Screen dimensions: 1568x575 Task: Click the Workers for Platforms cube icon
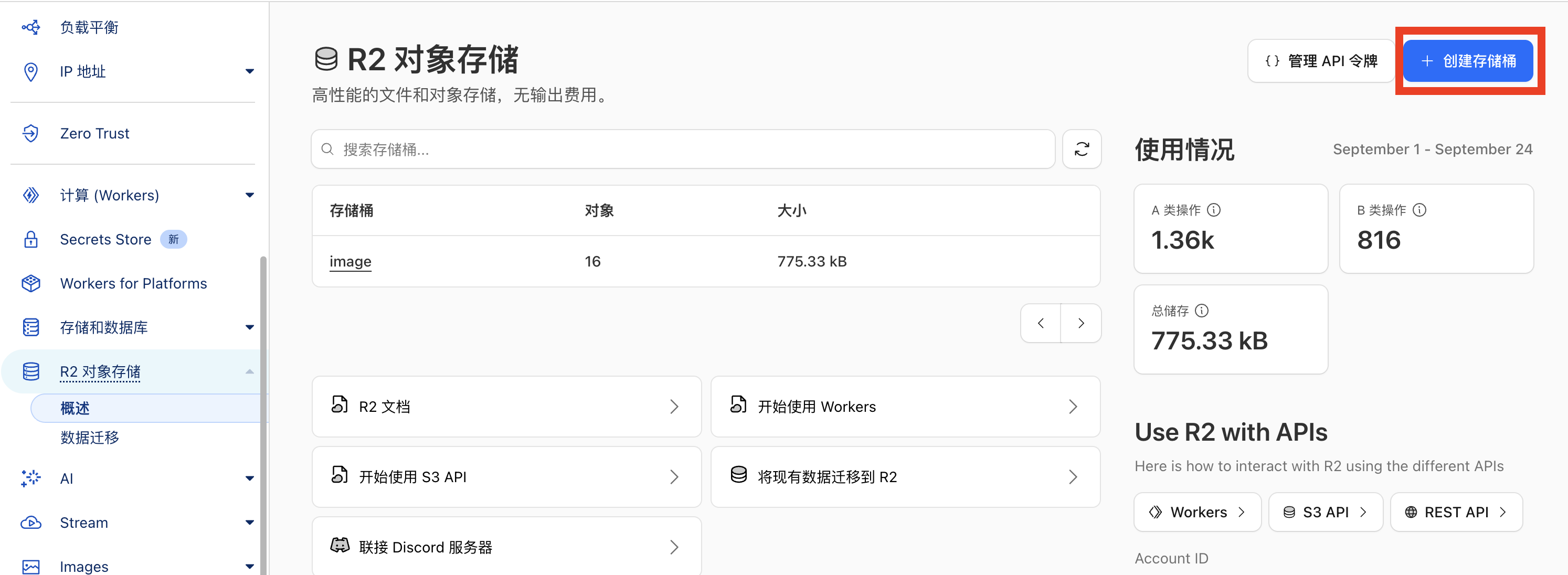click(30, 283)
